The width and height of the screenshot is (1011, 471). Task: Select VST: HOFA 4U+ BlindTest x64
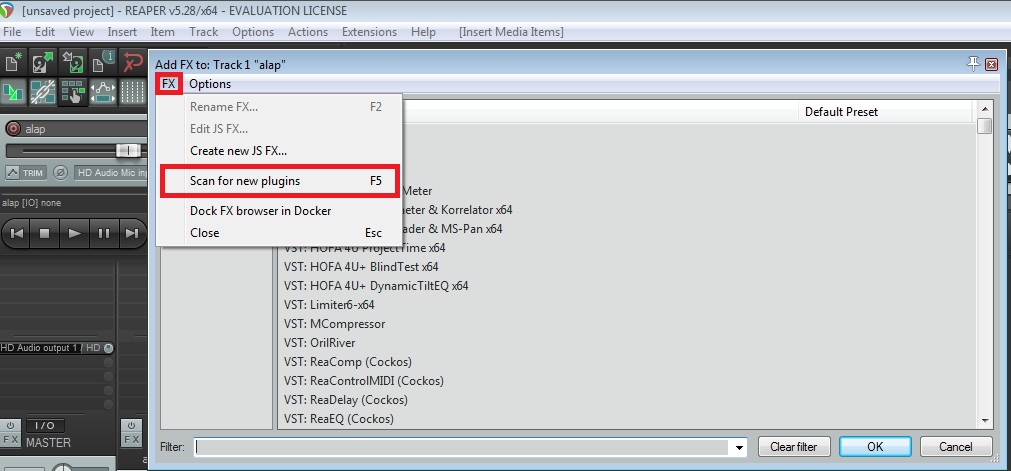point(361,266)
